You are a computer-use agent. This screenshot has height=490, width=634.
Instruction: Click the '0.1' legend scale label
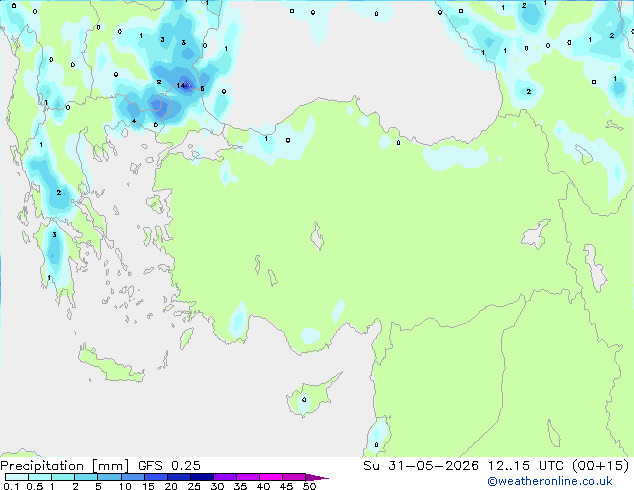click(x=11, y=486)
